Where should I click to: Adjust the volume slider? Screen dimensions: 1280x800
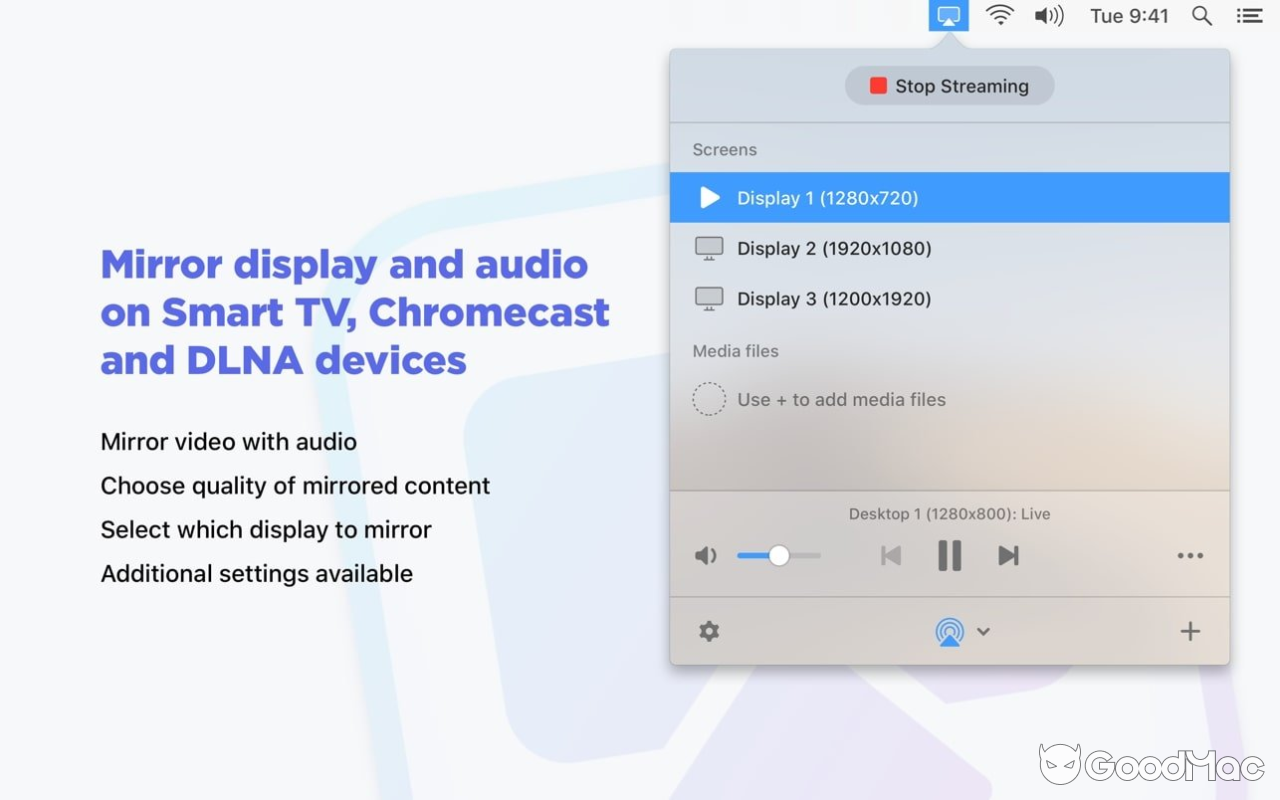(x=779, y=555)
